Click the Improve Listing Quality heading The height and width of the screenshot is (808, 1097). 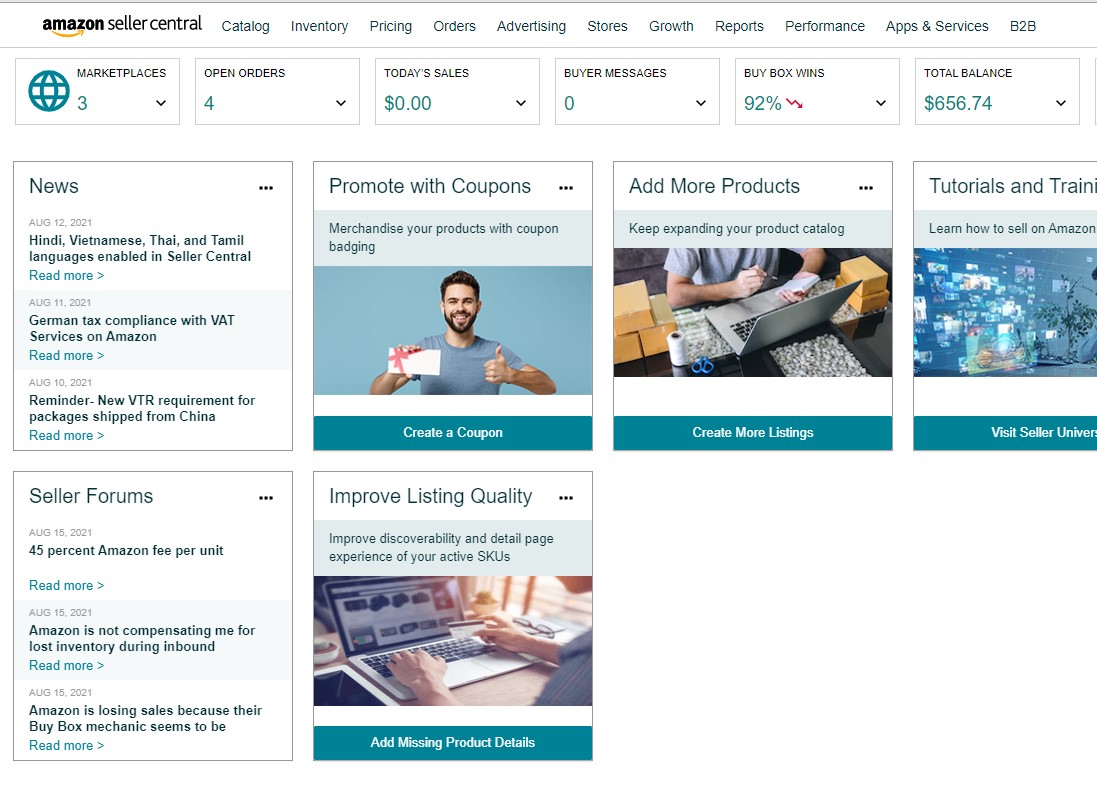tap(430, 496)
